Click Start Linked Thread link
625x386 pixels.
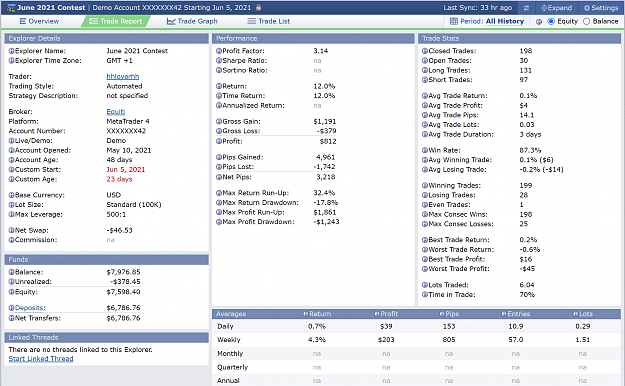[x=41, y=358]
